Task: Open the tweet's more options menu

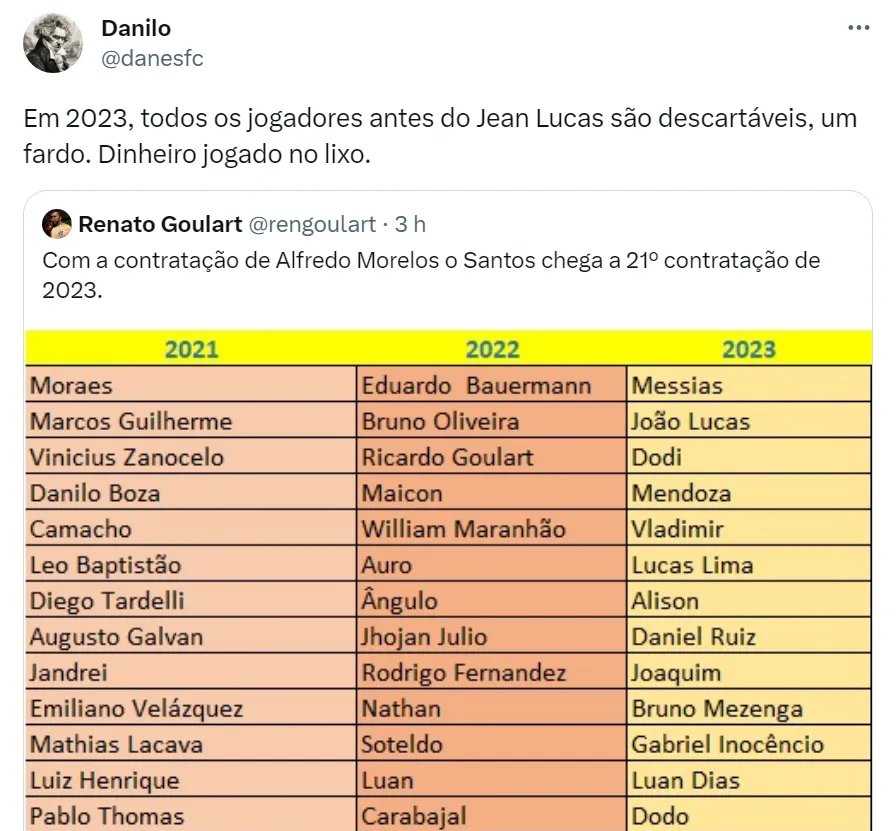Action: [859, 28]
